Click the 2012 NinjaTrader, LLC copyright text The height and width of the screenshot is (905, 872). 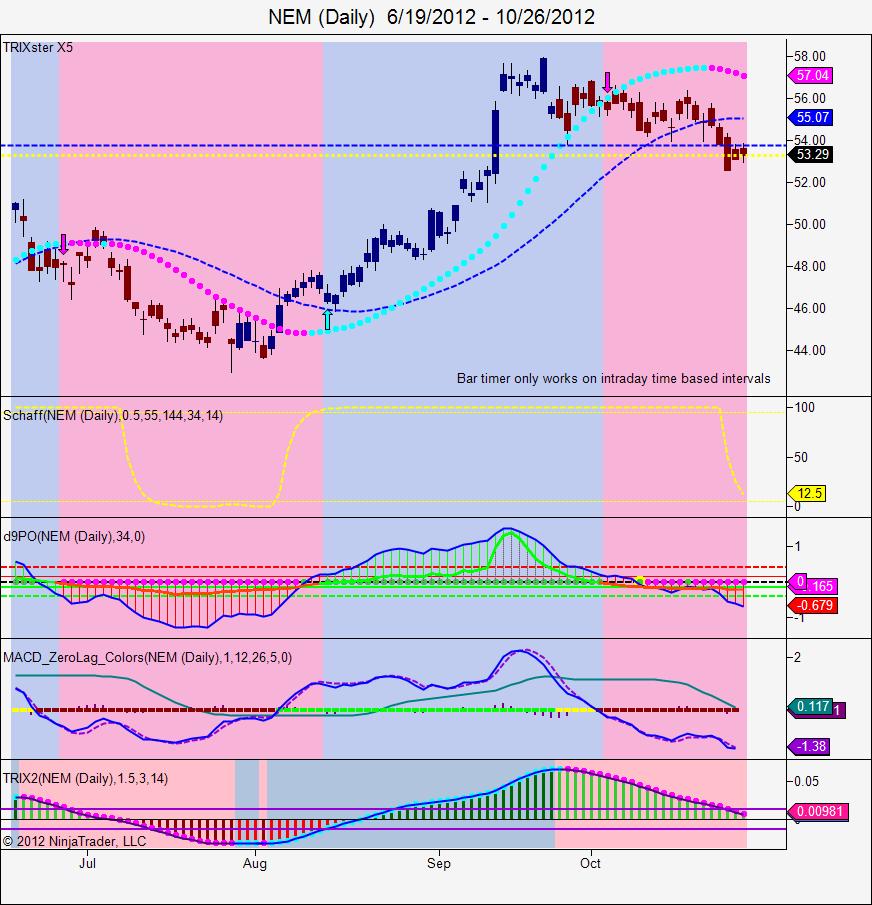(74, 842)
